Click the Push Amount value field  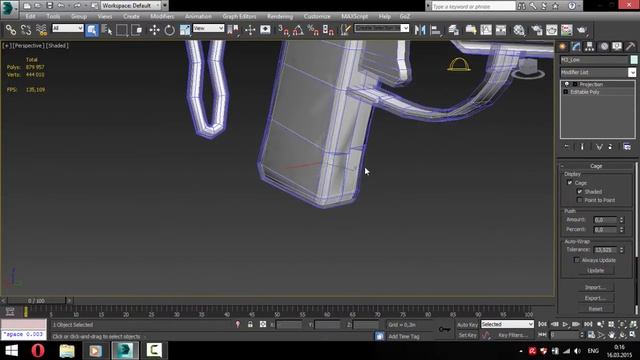pyautogui.click(x=605, y=220)
